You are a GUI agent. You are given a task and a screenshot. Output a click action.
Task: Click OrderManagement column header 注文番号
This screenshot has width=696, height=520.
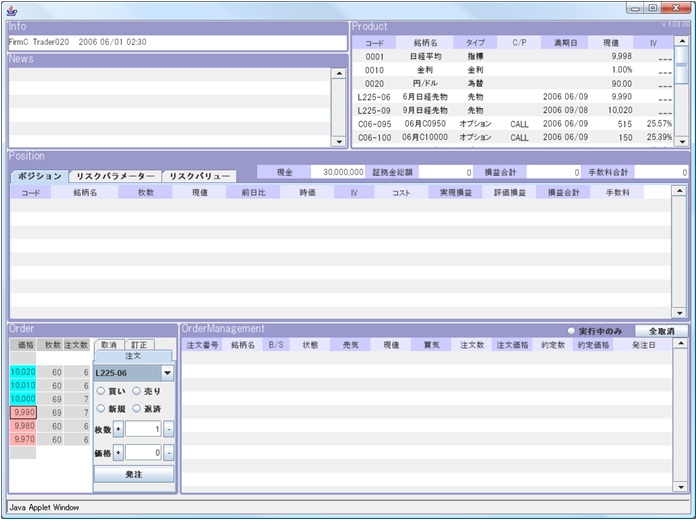202,345
